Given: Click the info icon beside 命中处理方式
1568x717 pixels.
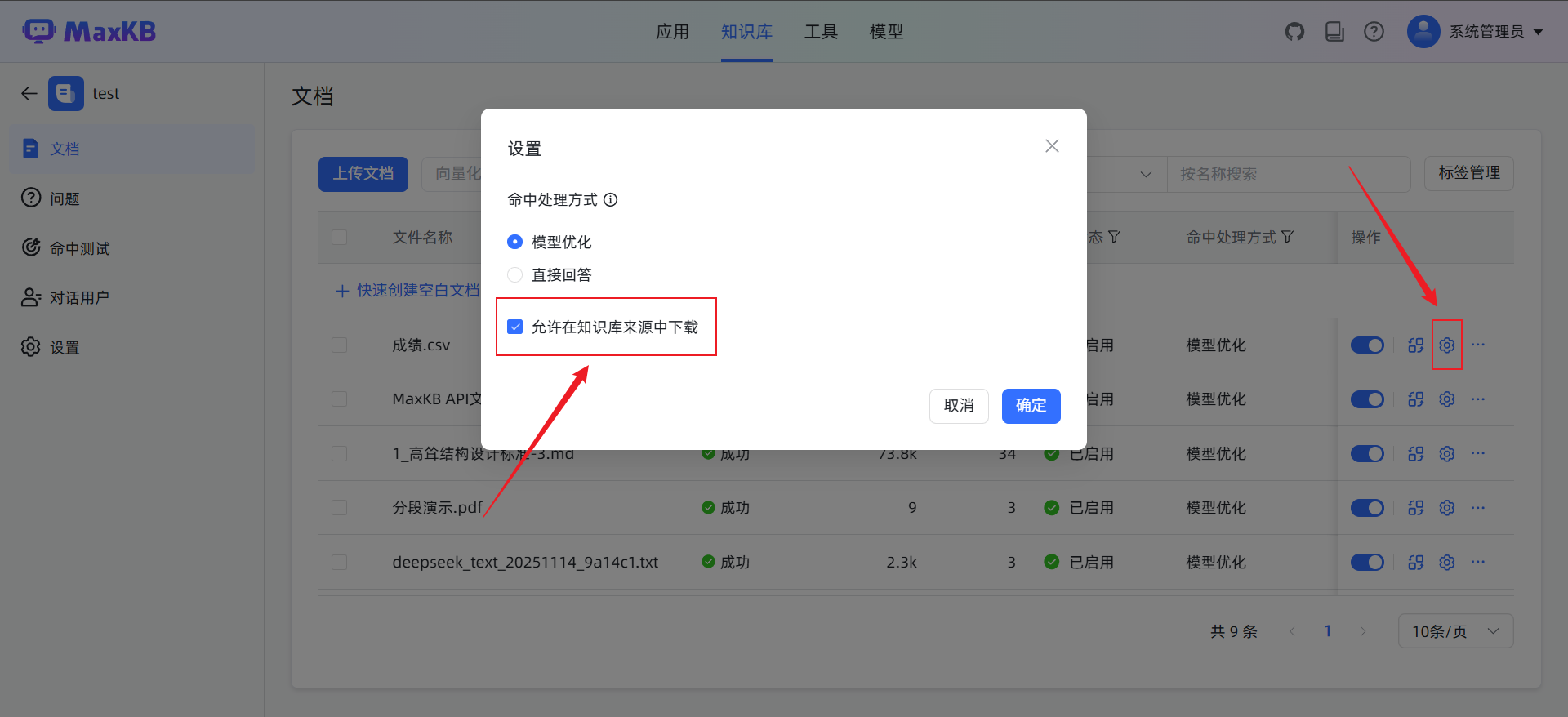Looking at the screenshot, I should click(x=610, y=200).
